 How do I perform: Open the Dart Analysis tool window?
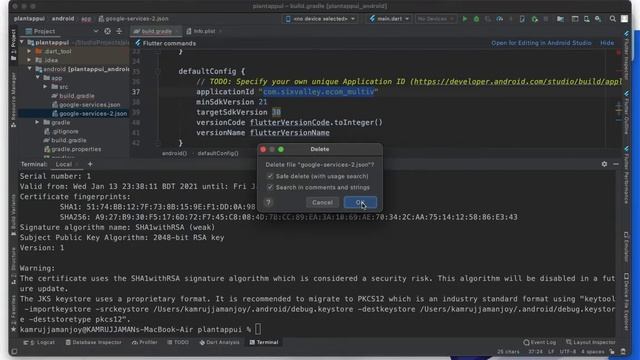click(x=220, y=342)
